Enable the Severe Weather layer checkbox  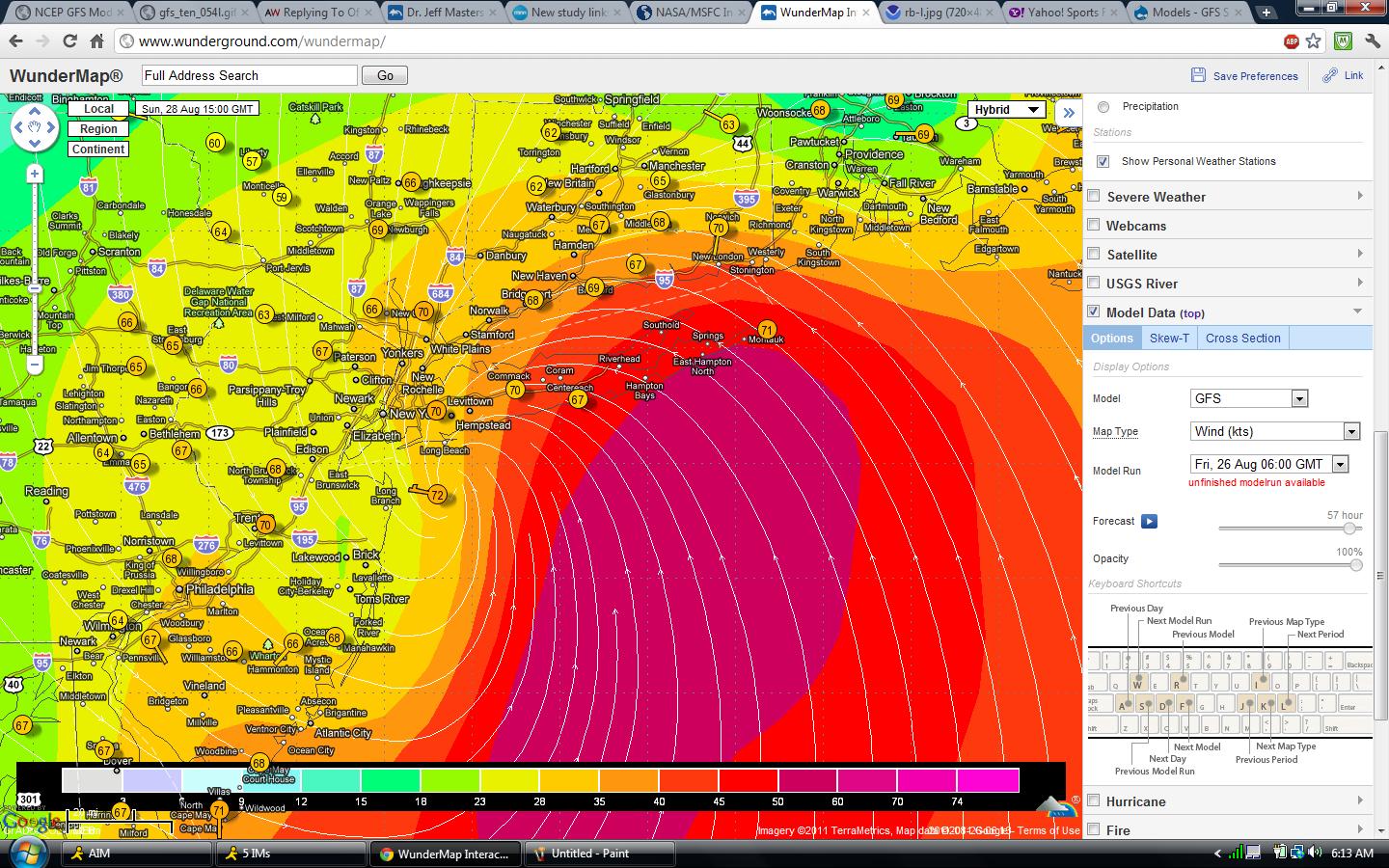[x=1094, y=196]
